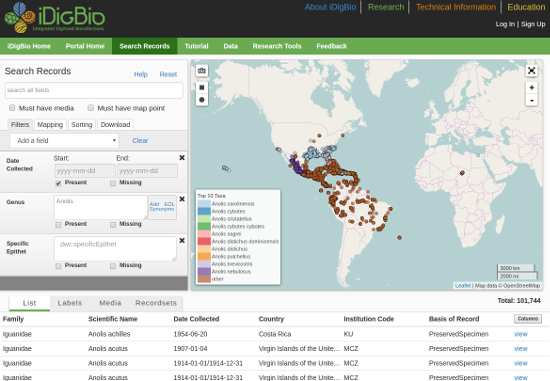
Task: Click the Reset link
Action: click(x=168, y=74)
